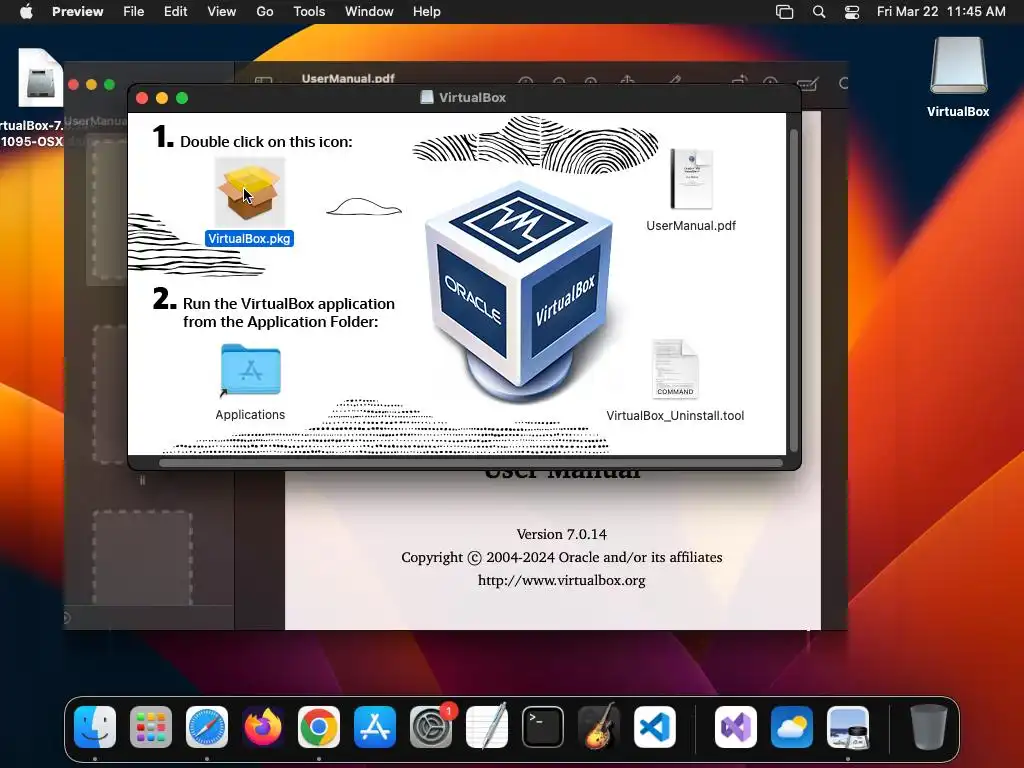Click the Version 7.0.14 text in Preview document
The width and height of the screenshot is (1024, 768).
562,534
